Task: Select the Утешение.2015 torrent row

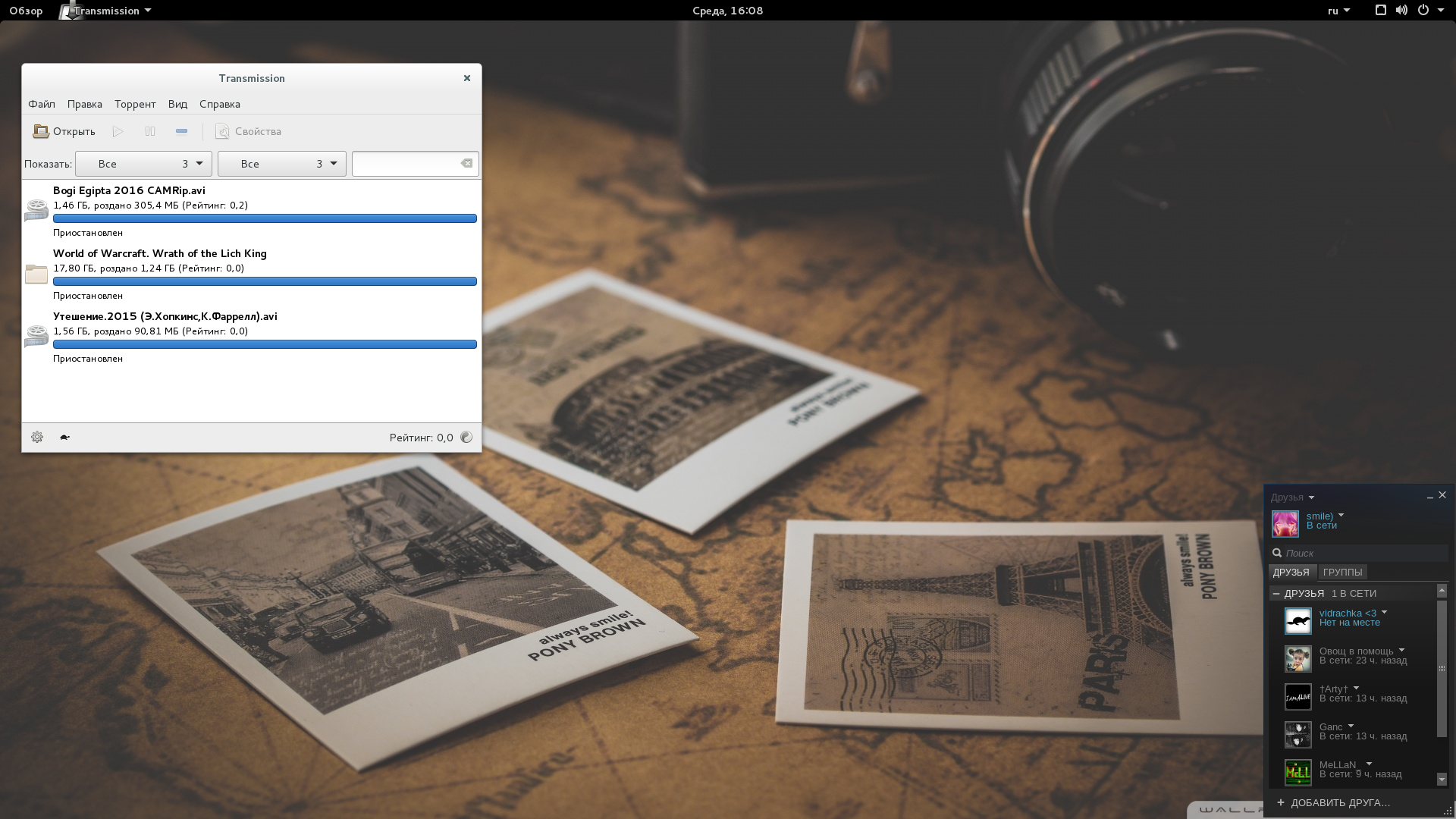Action: (252, 337)
